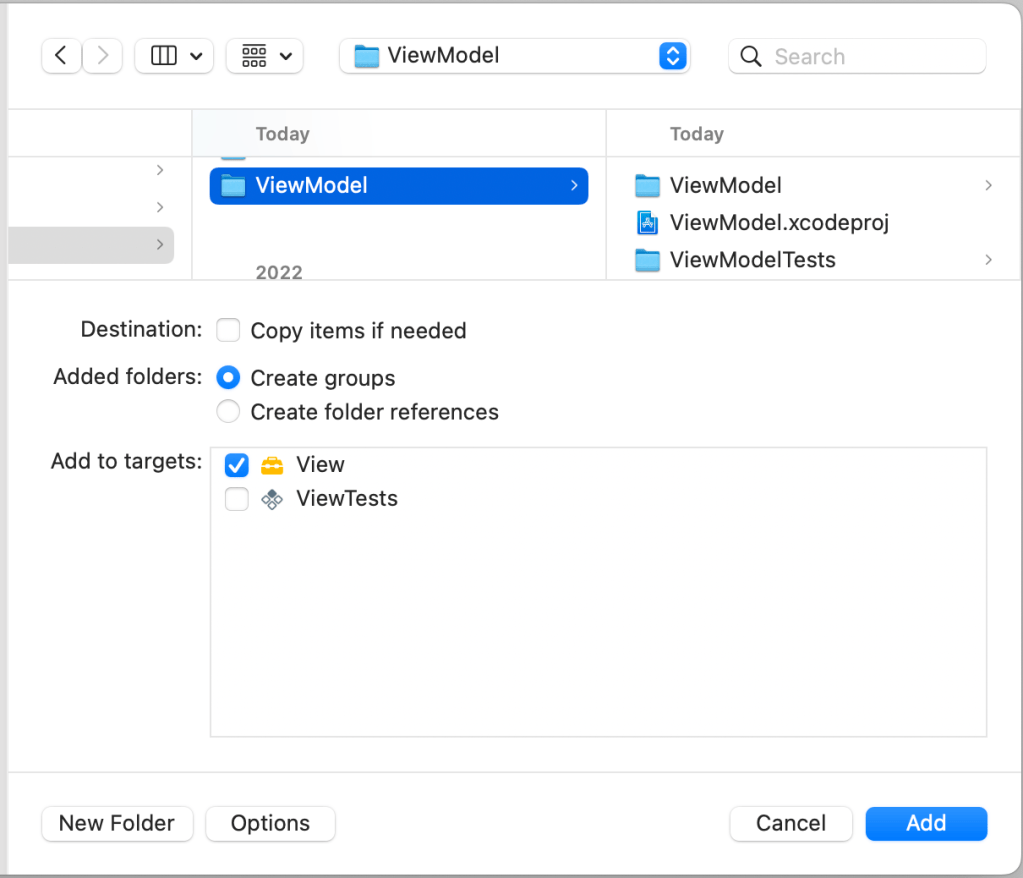Click the Add button

(926, 823)
